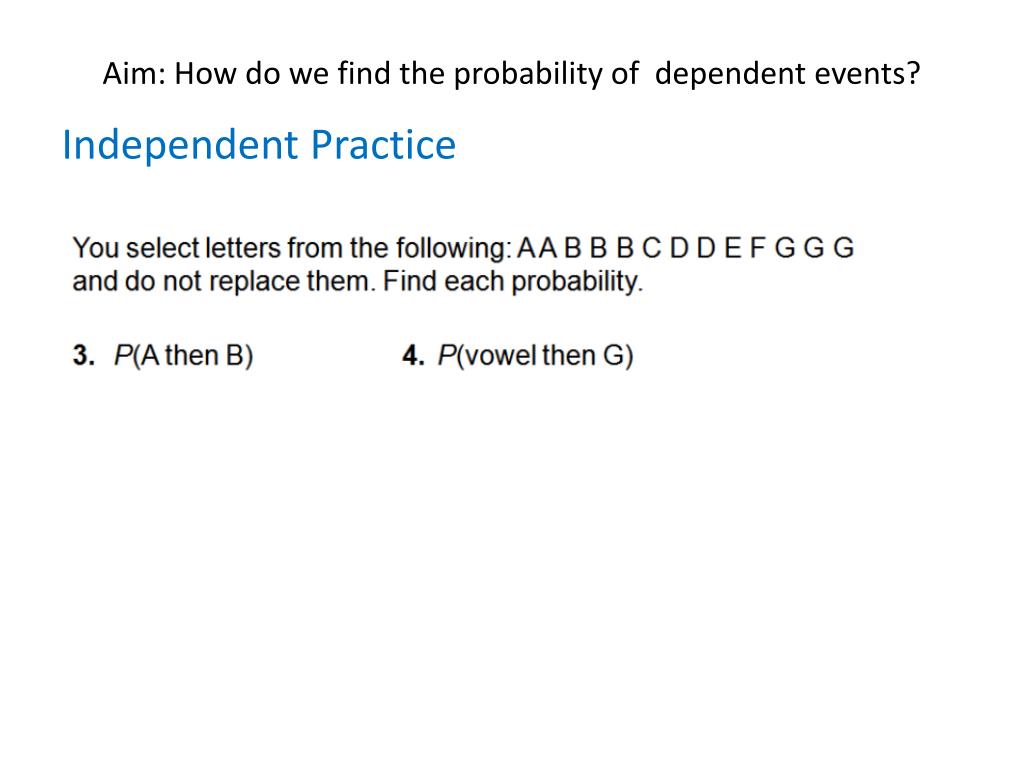
Task: Click 'dependent events?' in the title
Action: [788, 74]
